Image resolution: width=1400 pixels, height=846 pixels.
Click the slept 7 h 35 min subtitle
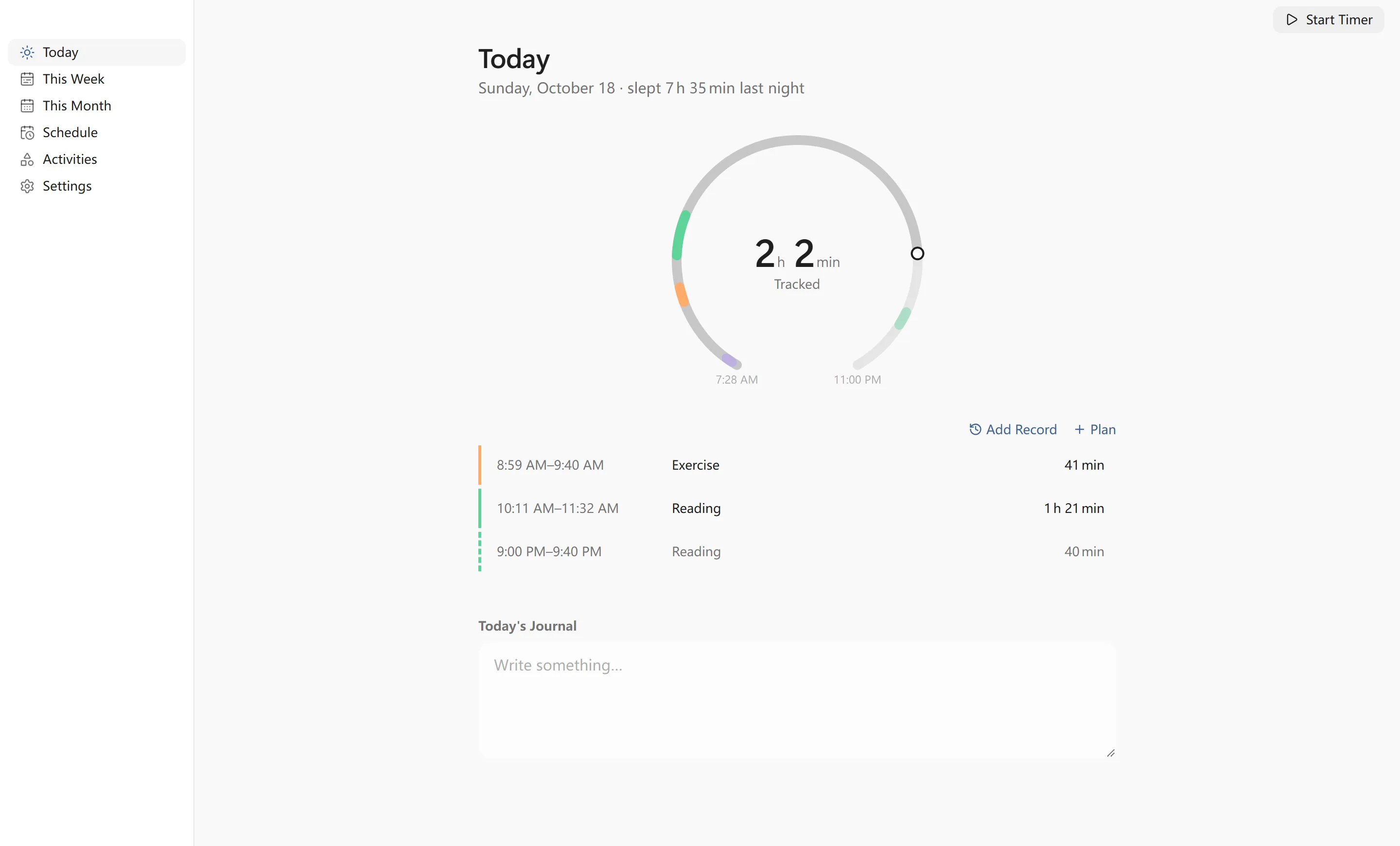[x=716, y=88]
